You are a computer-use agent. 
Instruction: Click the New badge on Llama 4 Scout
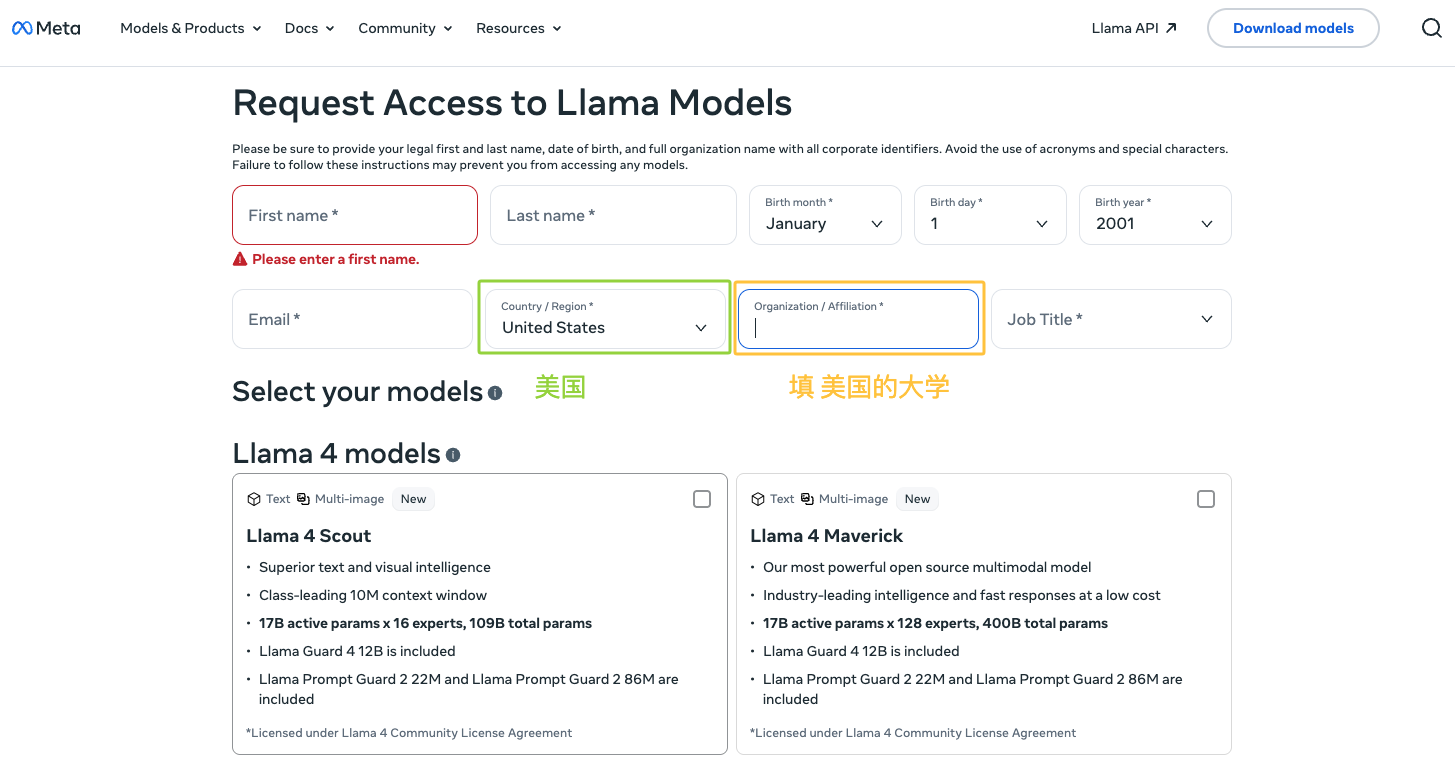[413, 499]
